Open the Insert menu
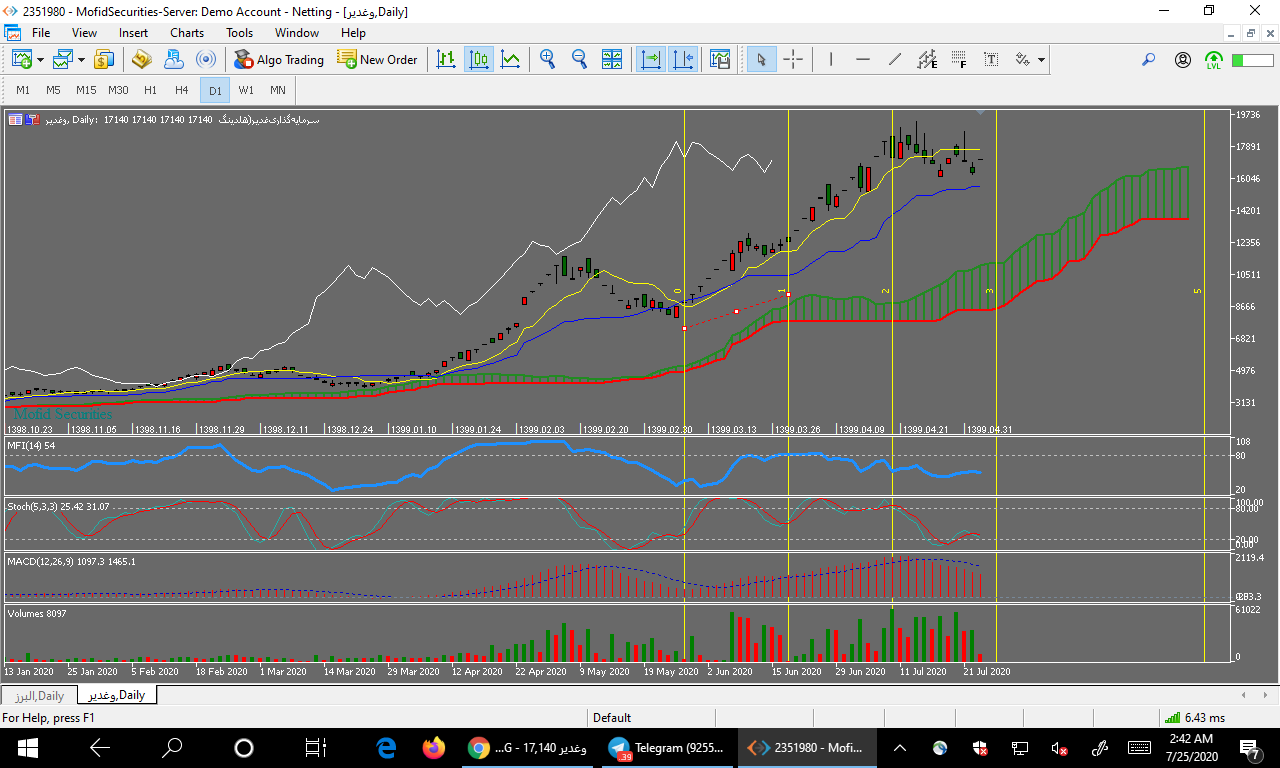Viewport: 1280px width, 768px height. tap(134, 33)
